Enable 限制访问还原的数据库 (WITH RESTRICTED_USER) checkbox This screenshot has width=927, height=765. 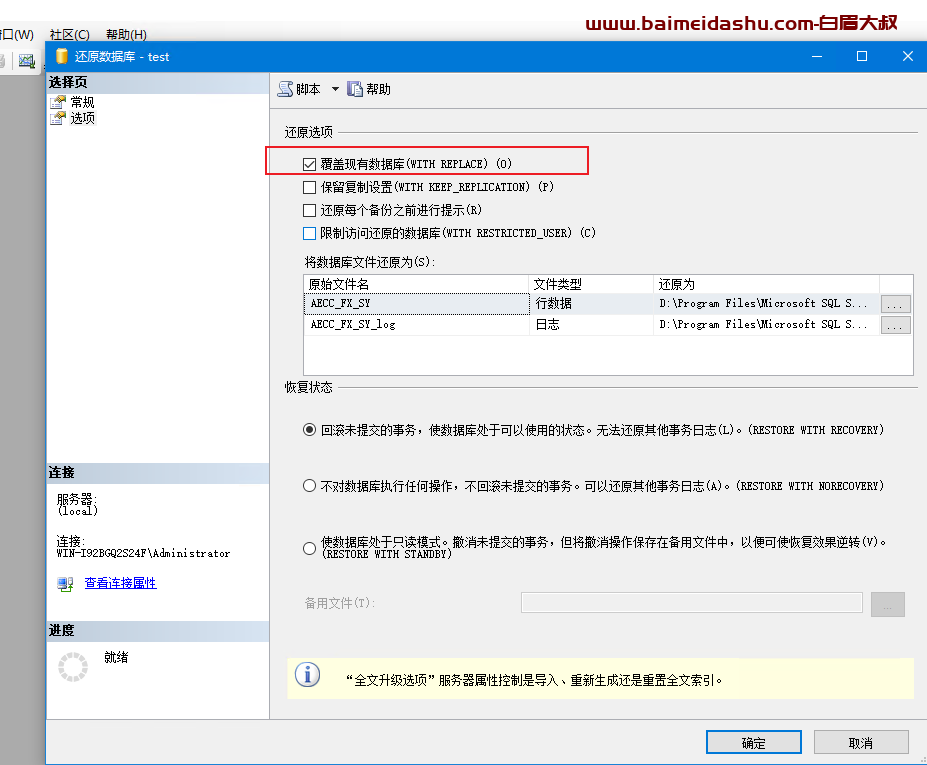pyautogui.click(x=310, y=233)
